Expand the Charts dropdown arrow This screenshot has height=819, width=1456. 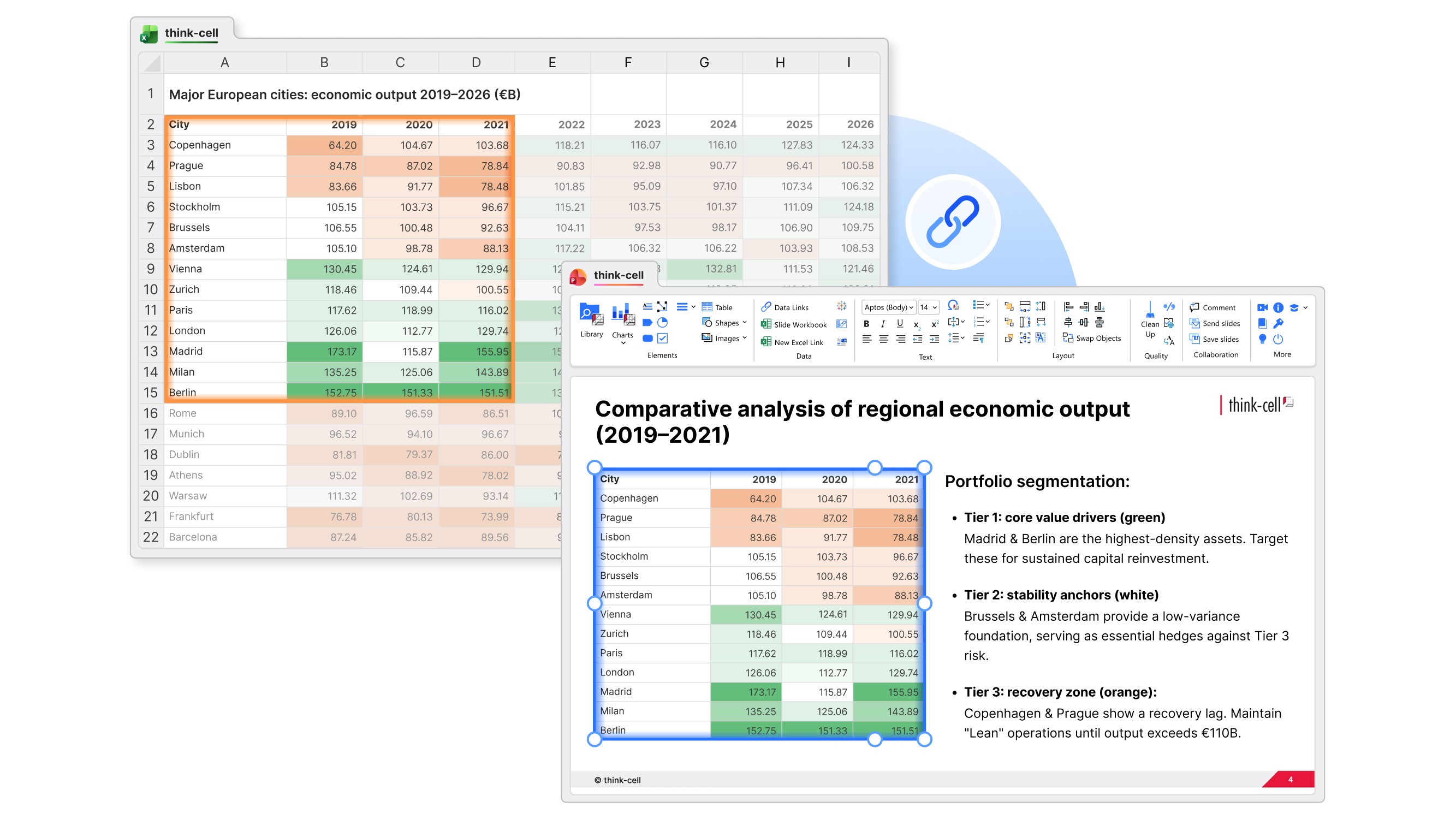click(x=623, y=343)
